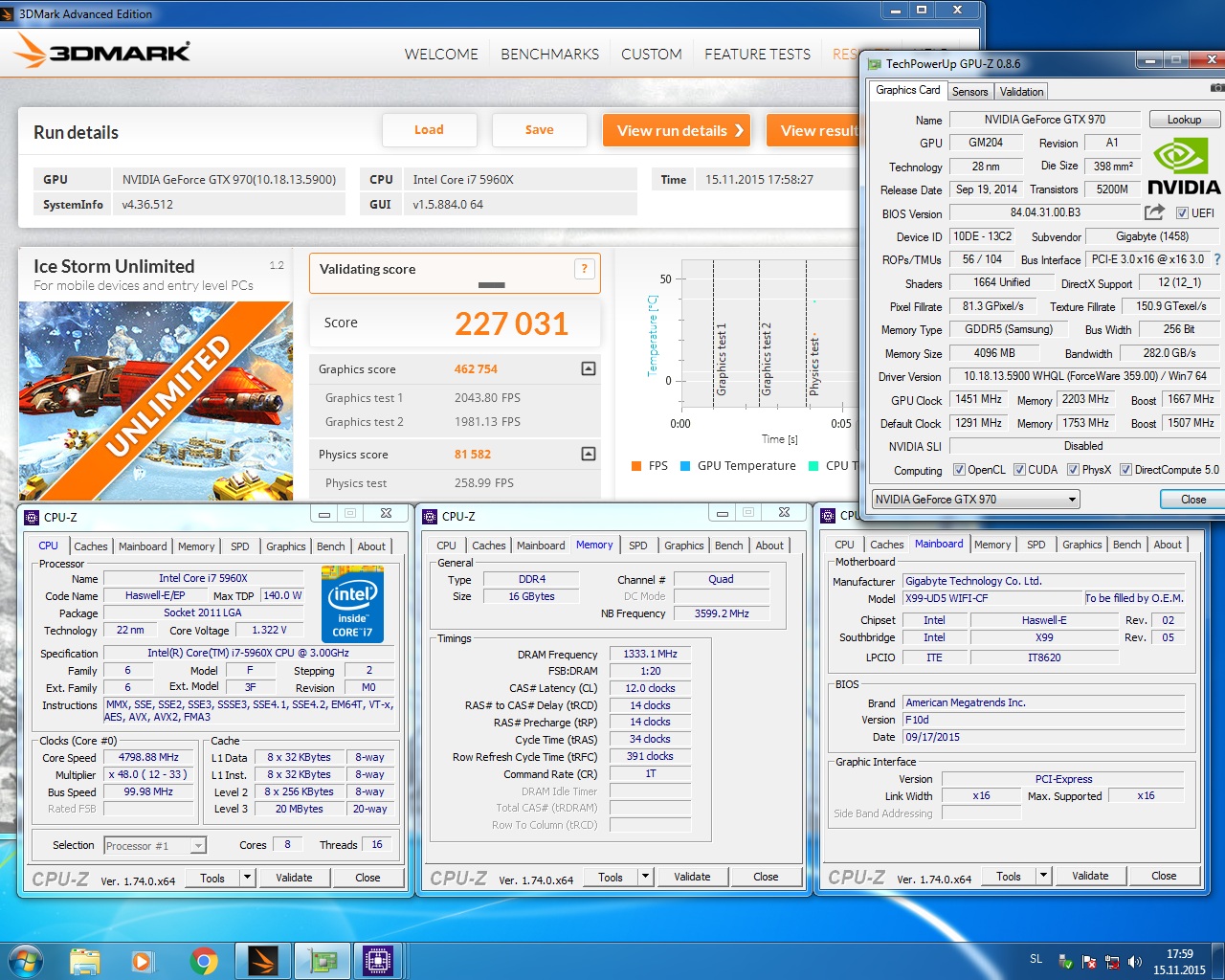This screenshot has height=980, width=1225.
Task: Click the system tray volume icon
Action: pyautogui.click(x=1135, y=962)
